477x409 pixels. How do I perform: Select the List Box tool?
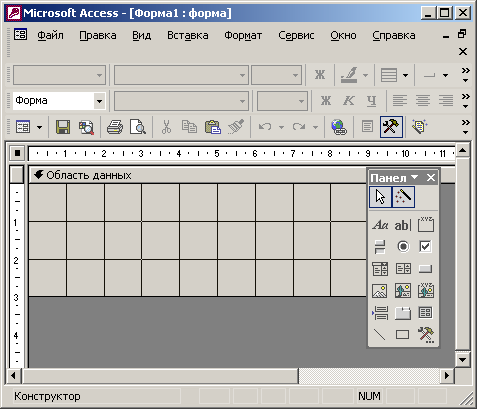403,269
